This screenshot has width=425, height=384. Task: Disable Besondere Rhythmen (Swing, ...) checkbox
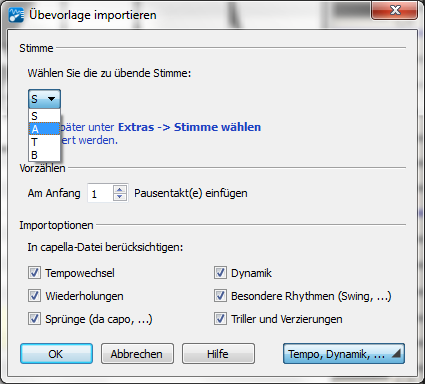tap(220, 296)
